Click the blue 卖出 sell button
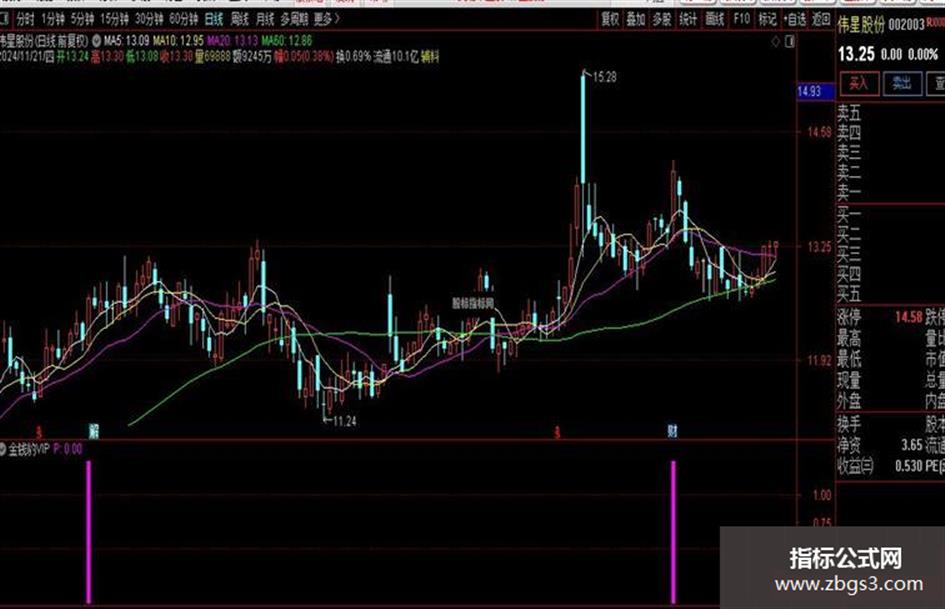 click(902, 83)
